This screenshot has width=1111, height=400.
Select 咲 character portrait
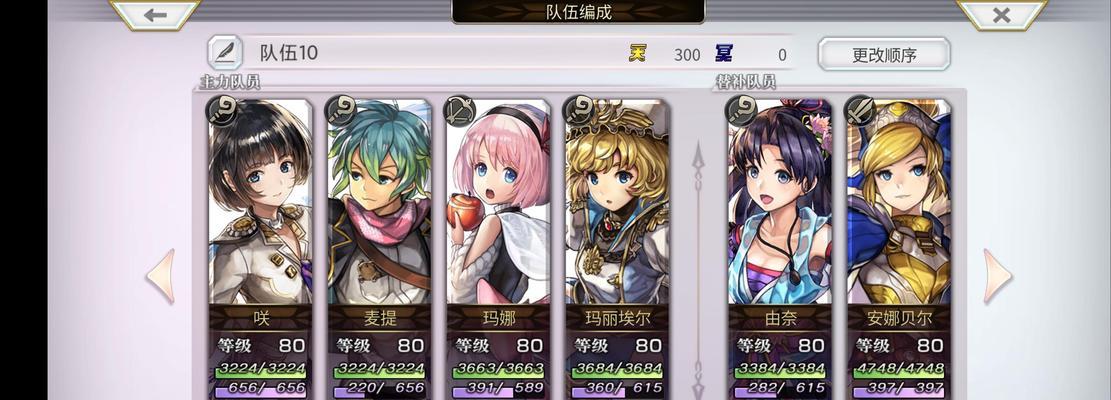[x=260, y=202]
